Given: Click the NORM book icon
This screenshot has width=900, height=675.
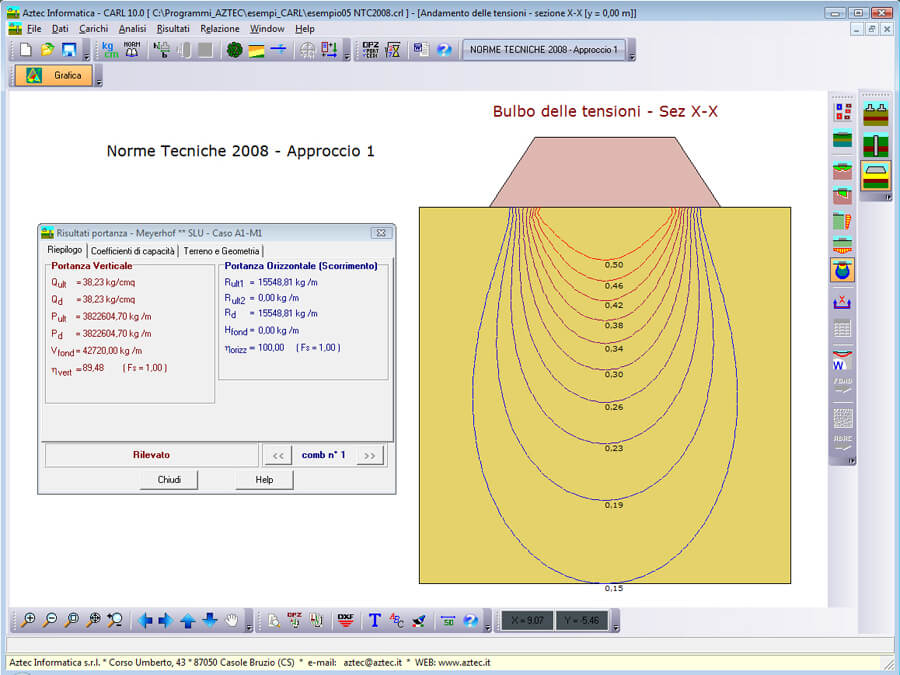Looking at the screenshot, I should coord(131,50).
